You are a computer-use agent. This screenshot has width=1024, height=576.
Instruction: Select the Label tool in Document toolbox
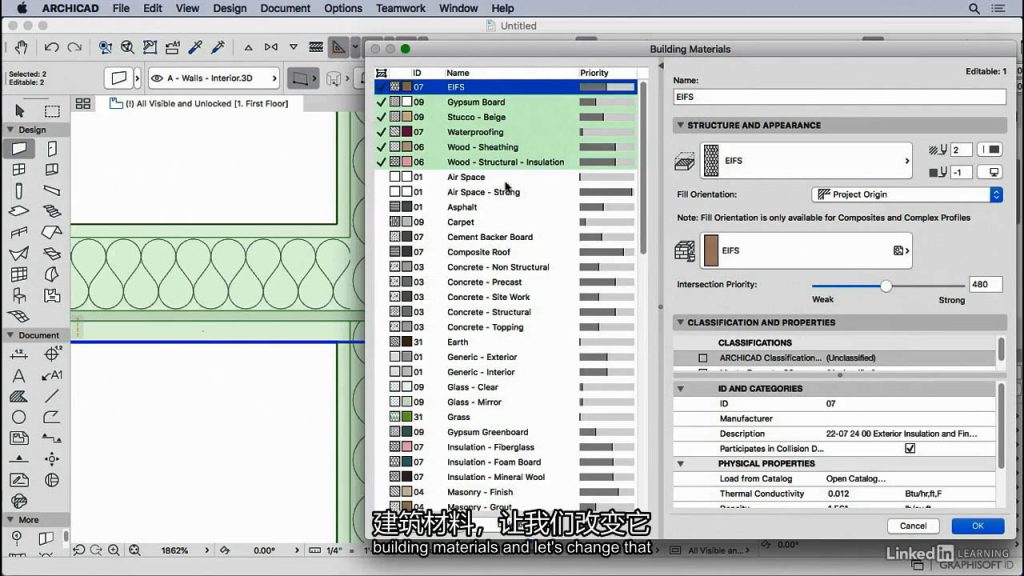pyautogui.click(x=52, y=376)
